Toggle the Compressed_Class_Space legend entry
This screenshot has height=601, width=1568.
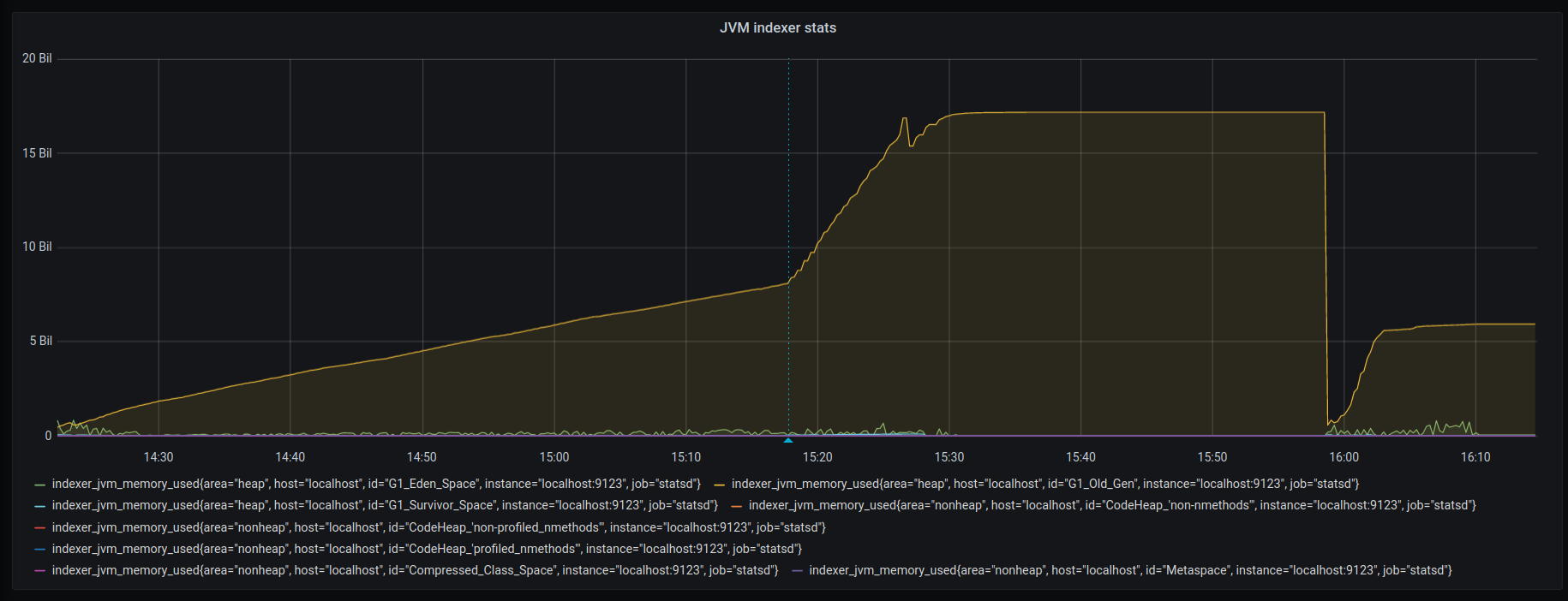coord(415,570)
